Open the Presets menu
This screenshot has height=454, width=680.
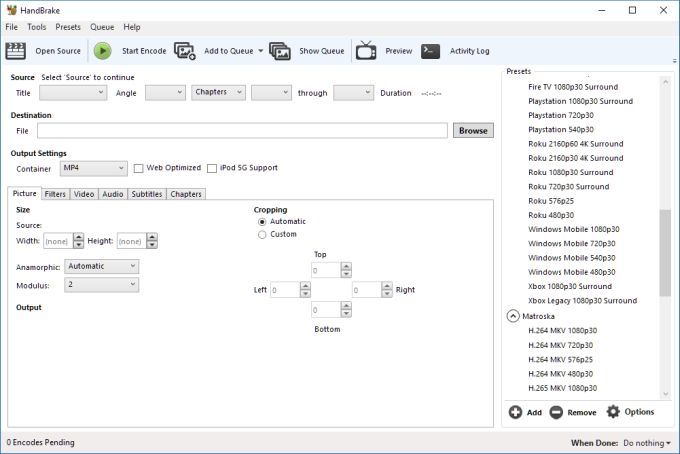[x=68, y=27]
